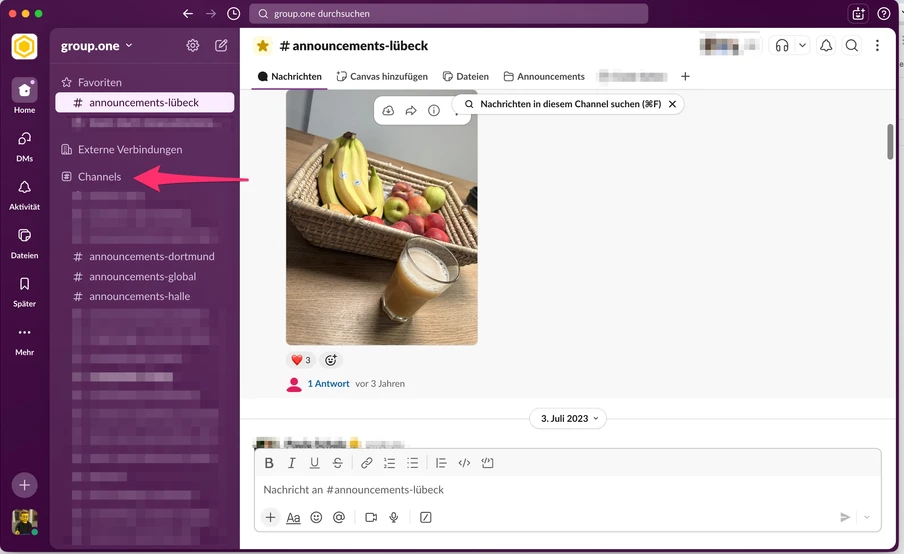The height and width of the screenshot is (554, 904).
Task: Open the channel three-dot menu
Action: coord(877,46)
